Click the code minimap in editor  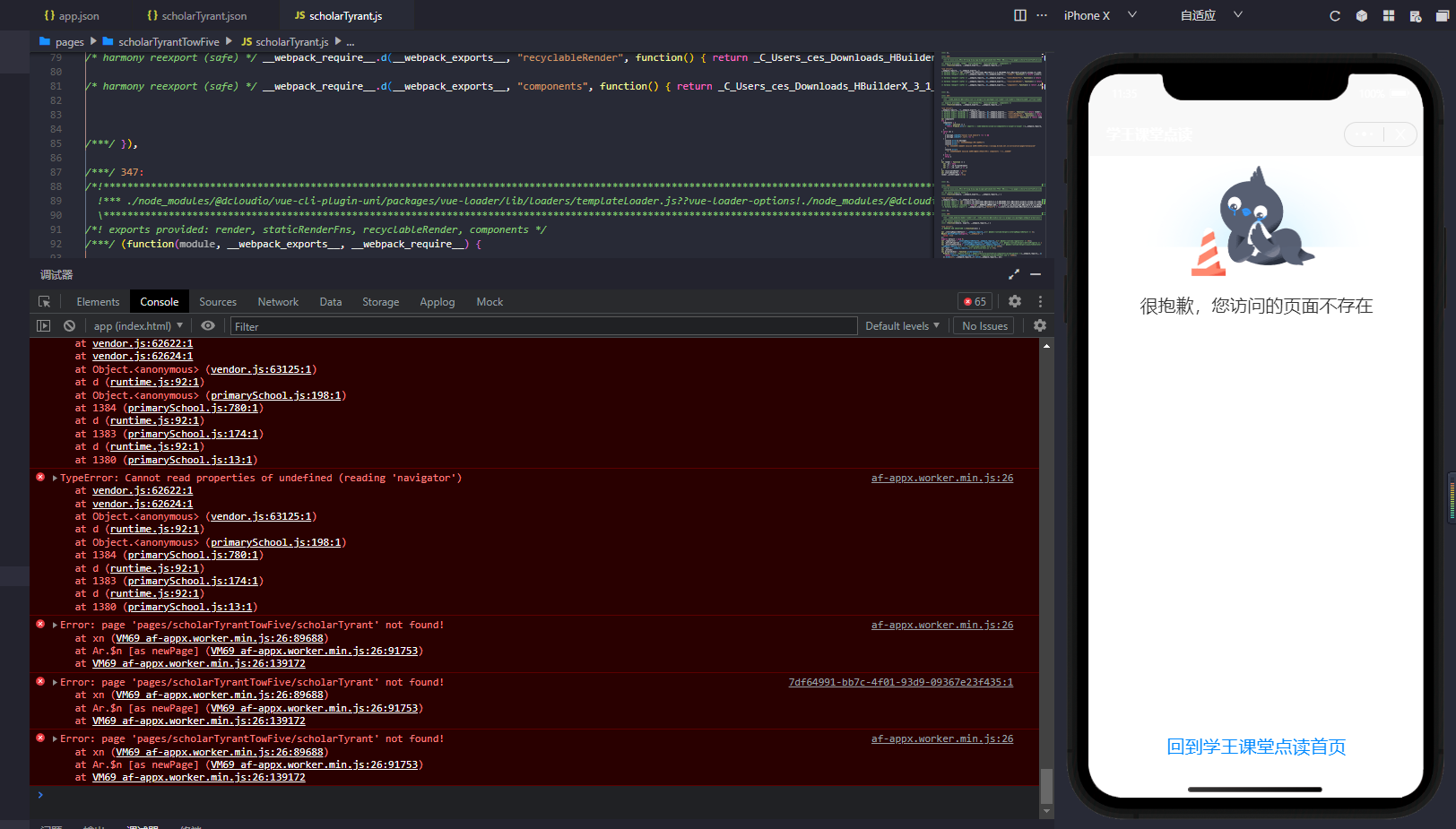(992, 154)
